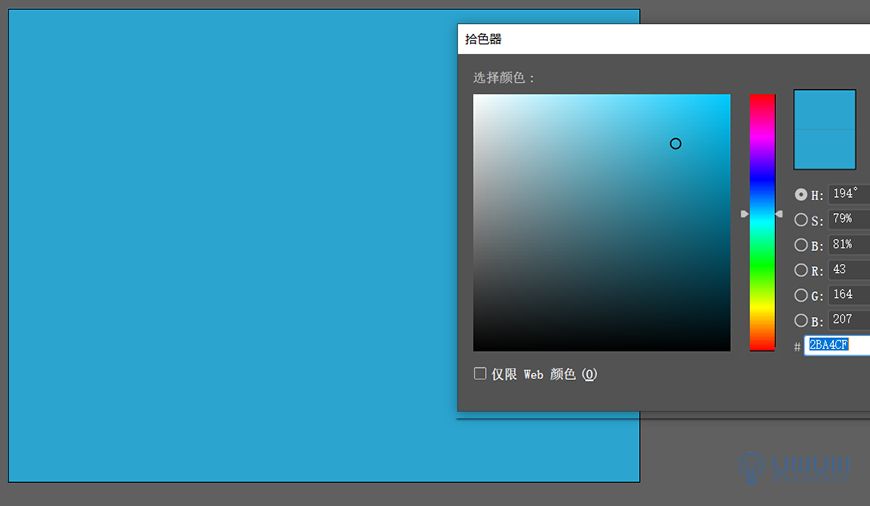Image resolution: width=870 pixels, height=506 pixels.
Task: Select the S saturation radio button
Action: pyautogui.click(x=801, y=220)
